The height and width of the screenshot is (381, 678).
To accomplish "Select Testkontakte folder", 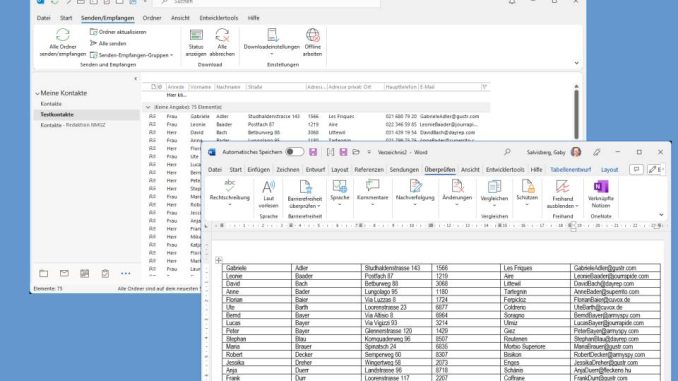I will pos(86,115).
